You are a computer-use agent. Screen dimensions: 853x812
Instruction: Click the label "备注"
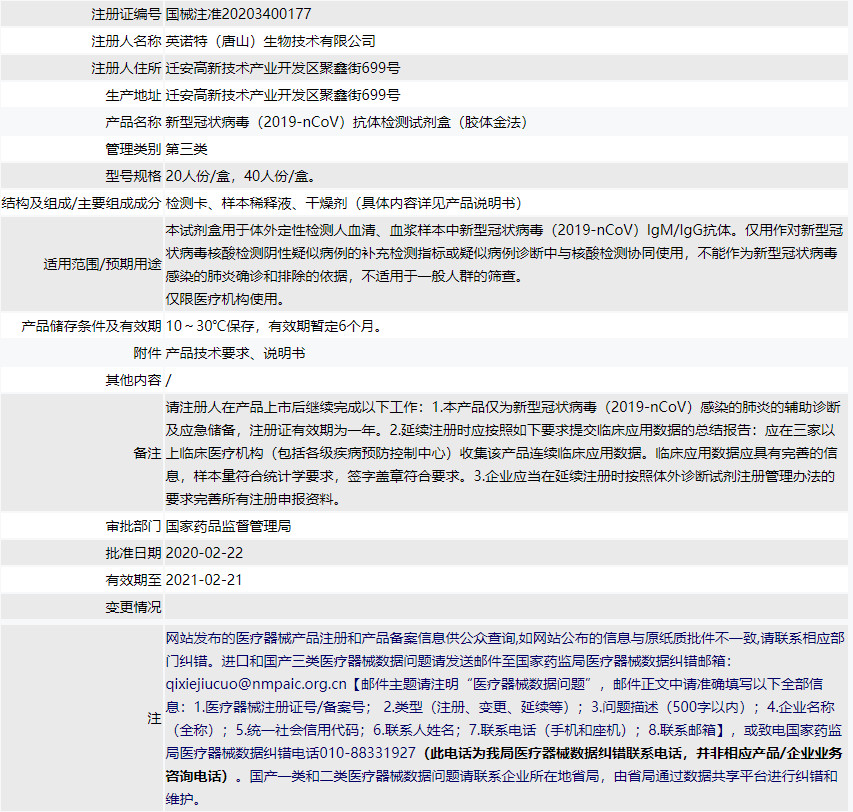147,453
